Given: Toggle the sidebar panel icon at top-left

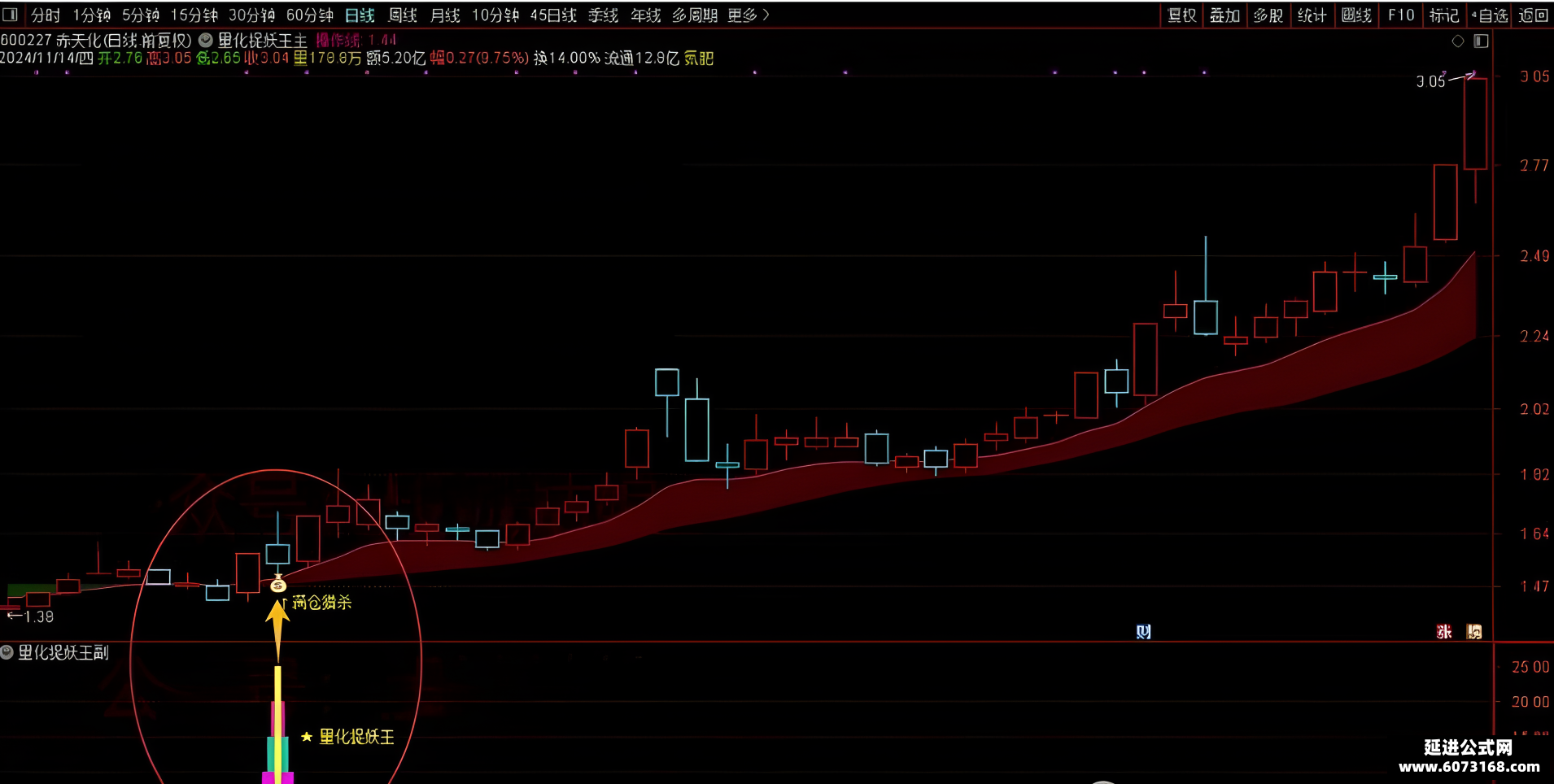Looking at the screenshot, I should 11,15.
